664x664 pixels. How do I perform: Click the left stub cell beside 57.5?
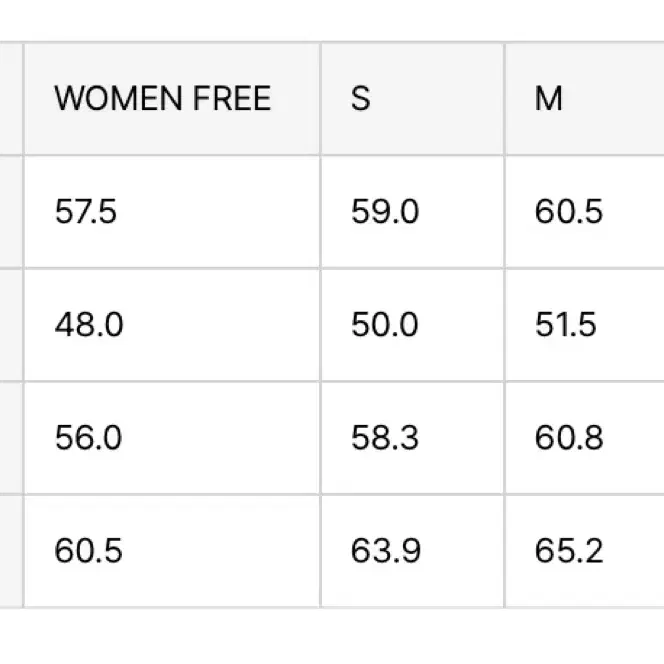(11, 212)
